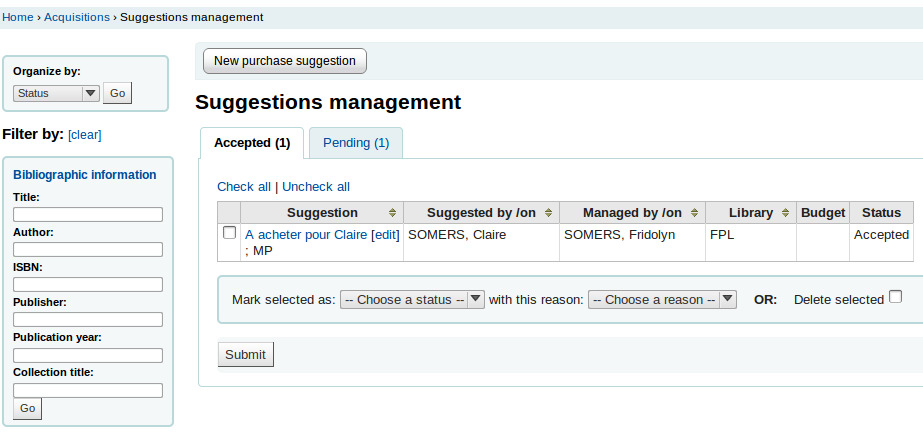Sort by Managed by /on column arrows

[x=695, y=213]
